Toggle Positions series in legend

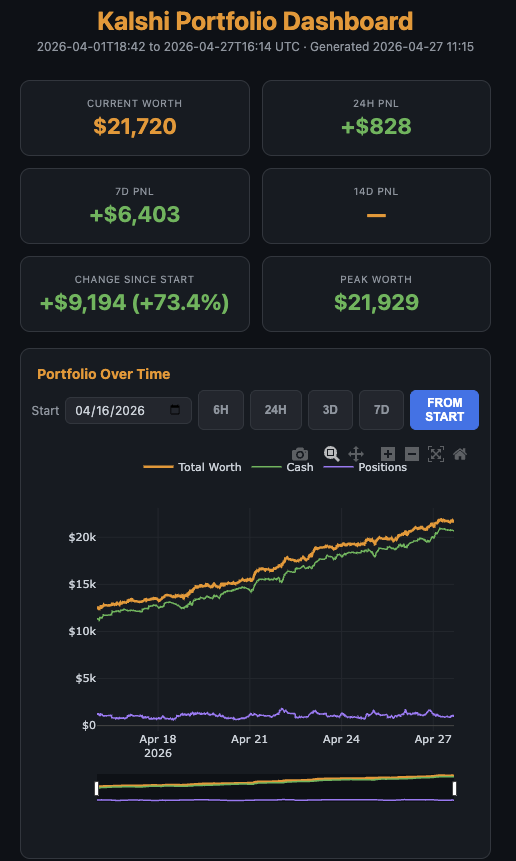(x=366, y=467)
